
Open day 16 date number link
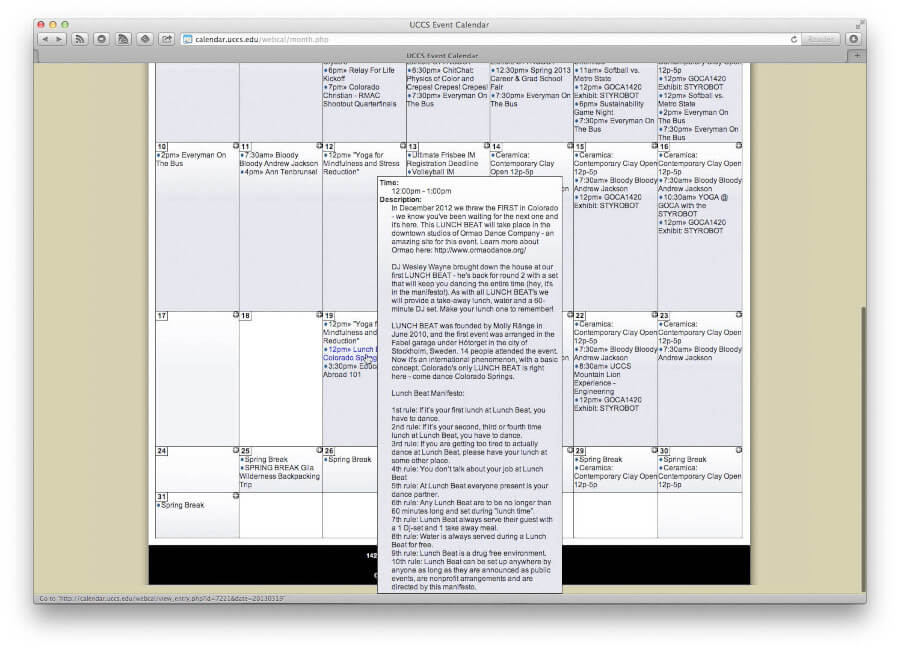pyautogui.click(x=664, y=147)
